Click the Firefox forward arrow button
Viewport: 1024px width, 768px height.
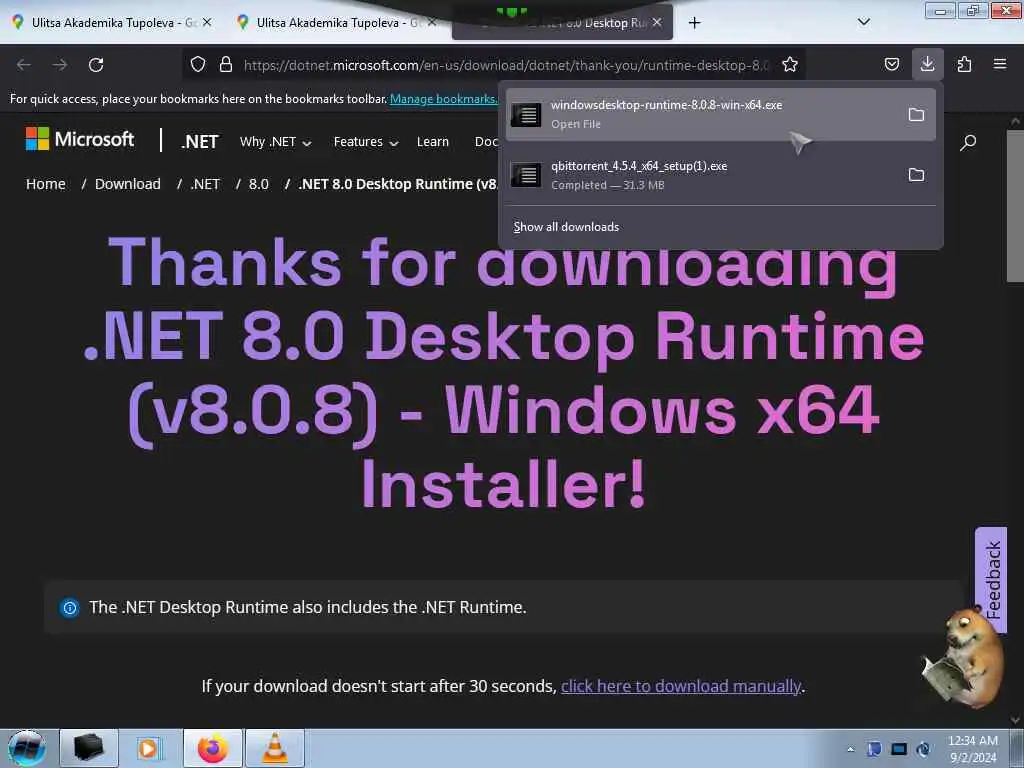click(59, 65)
